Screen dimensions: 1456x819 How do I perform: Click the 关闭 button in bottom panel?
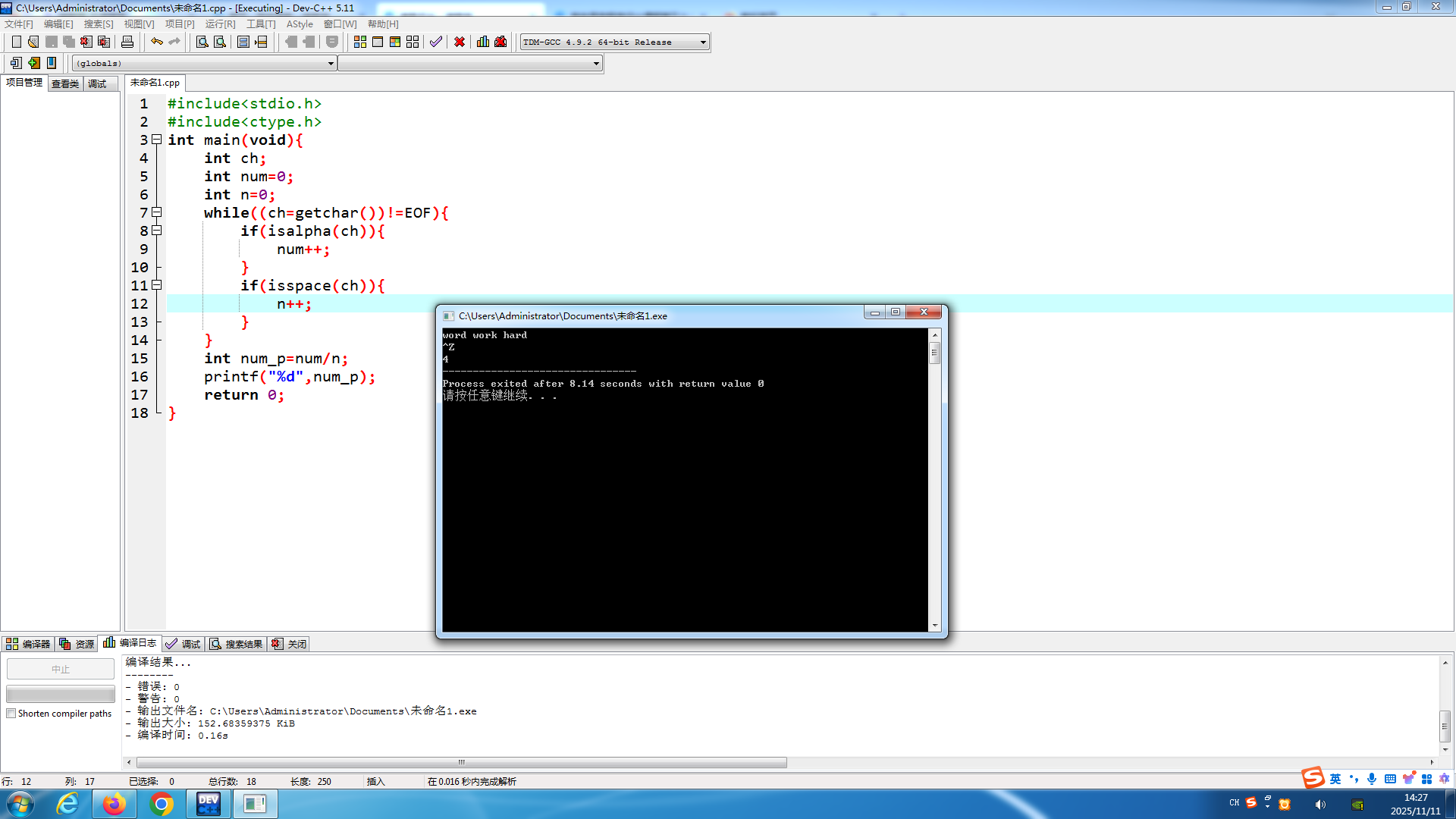pyautogui.click(x=290, y=644)
